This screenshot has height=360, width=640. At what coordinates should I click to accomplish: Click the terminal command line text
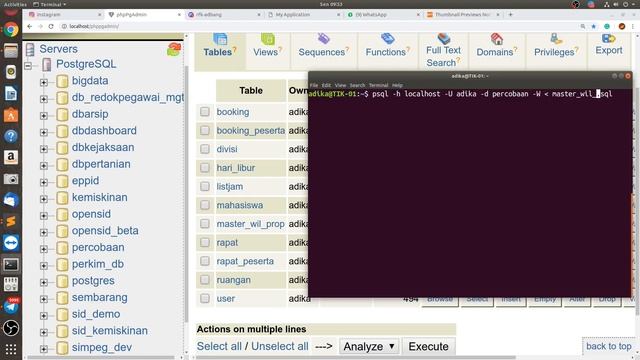(x=492, y=94)
